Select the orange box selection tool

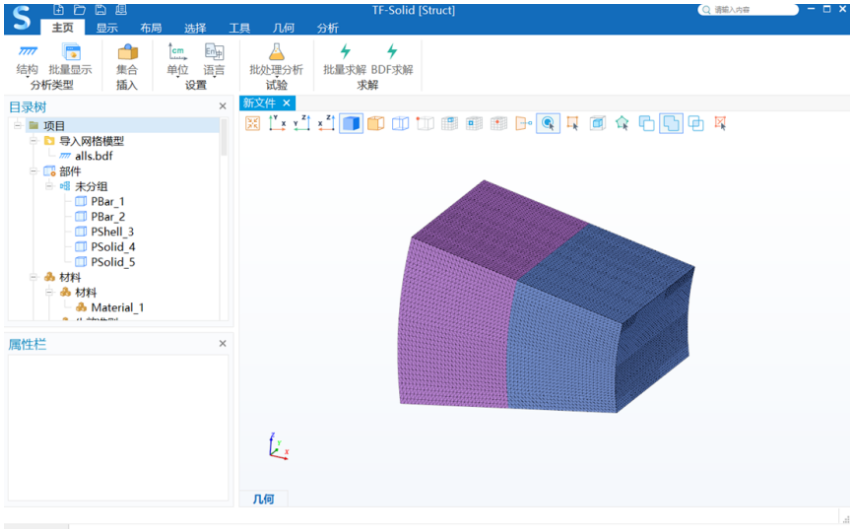(573, 123)
